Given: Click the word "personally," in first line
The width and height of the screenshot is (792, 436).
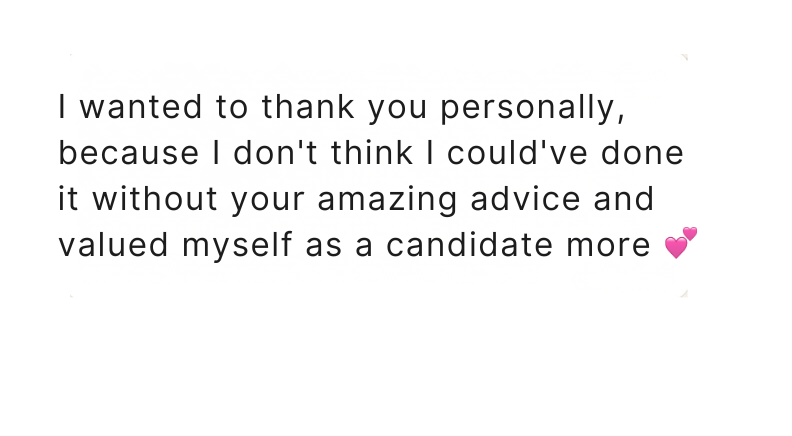Looking at the screenshot, I should point(533,108).
